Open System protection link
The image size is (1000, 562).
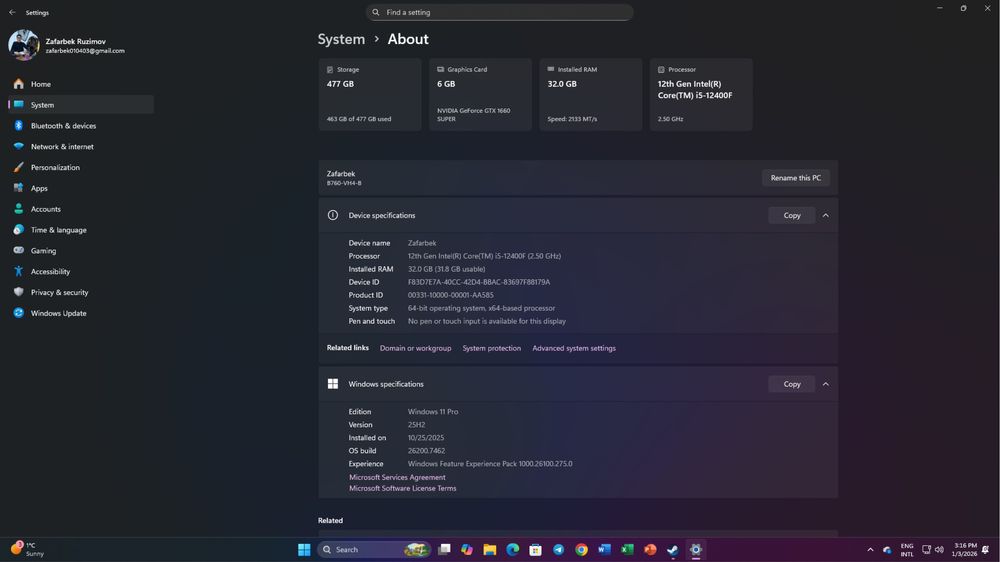click(x=491, y=348)
